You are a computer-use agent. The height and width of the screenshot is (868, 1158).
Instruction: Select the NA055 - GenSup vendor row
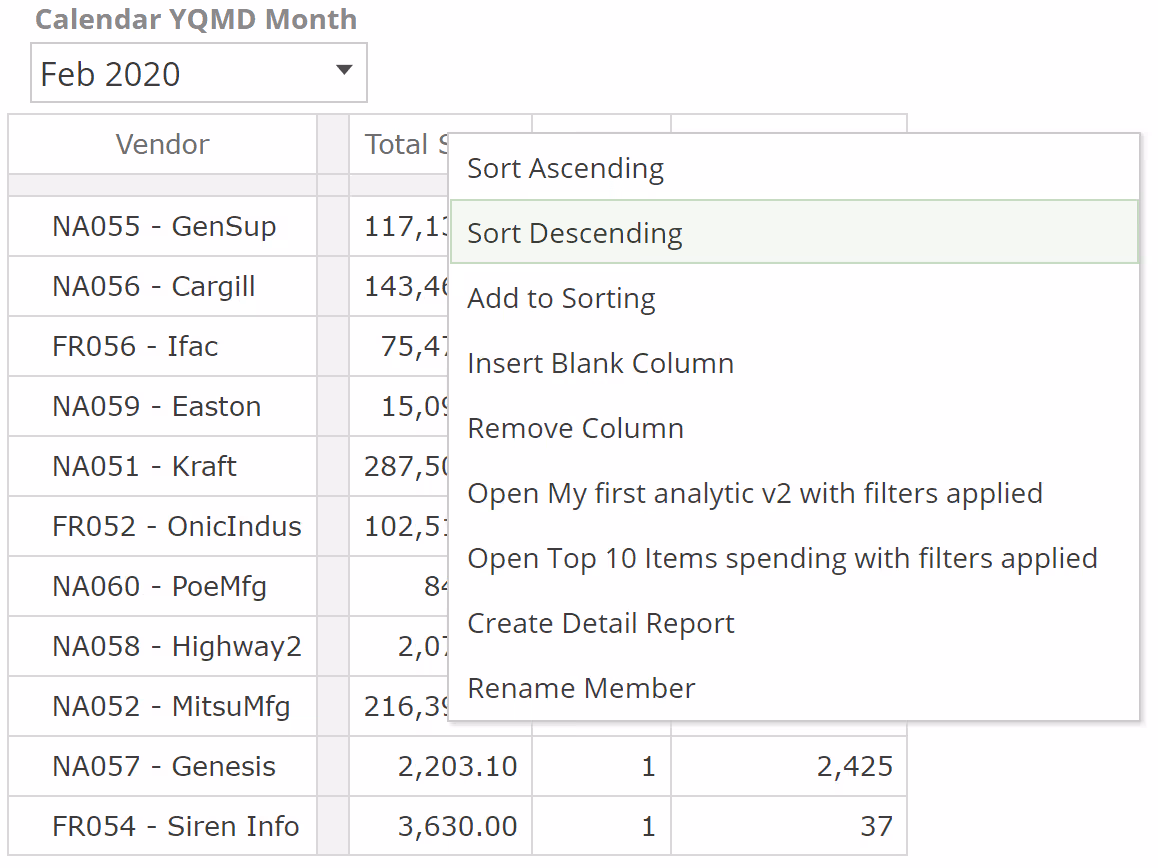[x=163, y=227]
